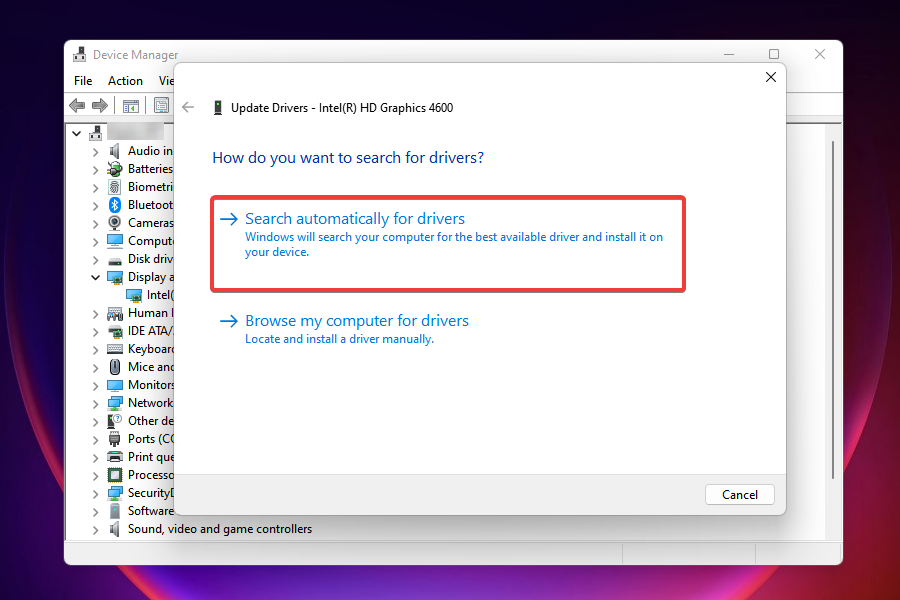This screenshot has width=900, height=600.
Task: Expand the Batteries category
Action: (x=95, y=170)
